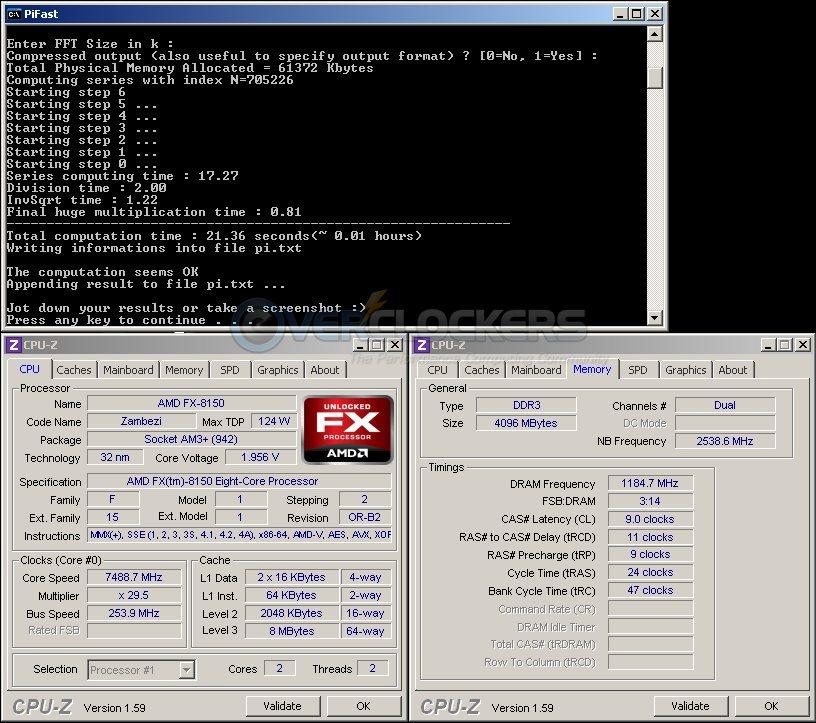816x723 pixels.
Task: Click the PiFast console title bar icon
Action: tap(14, 14)
